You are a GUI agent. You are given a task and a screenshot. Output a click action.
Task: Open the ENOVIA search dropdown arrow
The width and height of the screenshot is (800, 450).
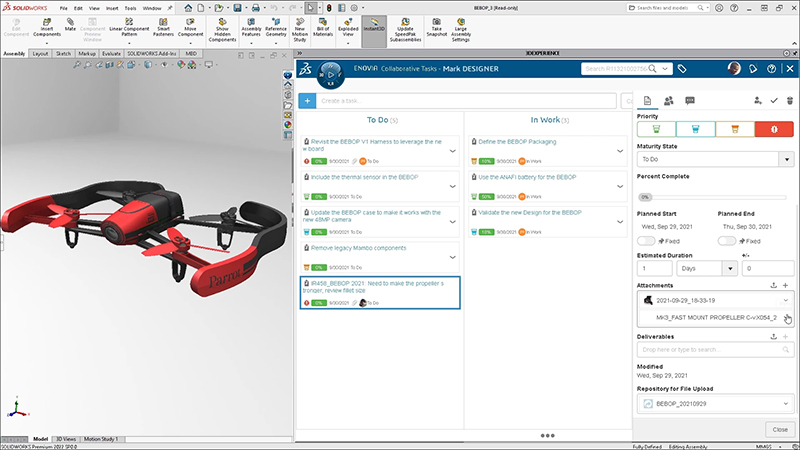click(665, 69)
